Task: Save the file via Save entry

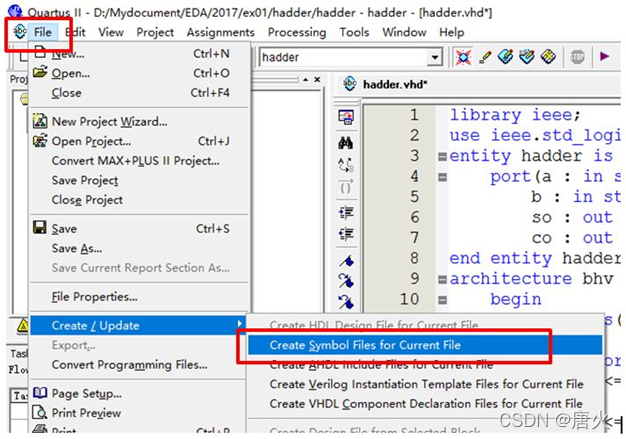Action: point(140,228)
